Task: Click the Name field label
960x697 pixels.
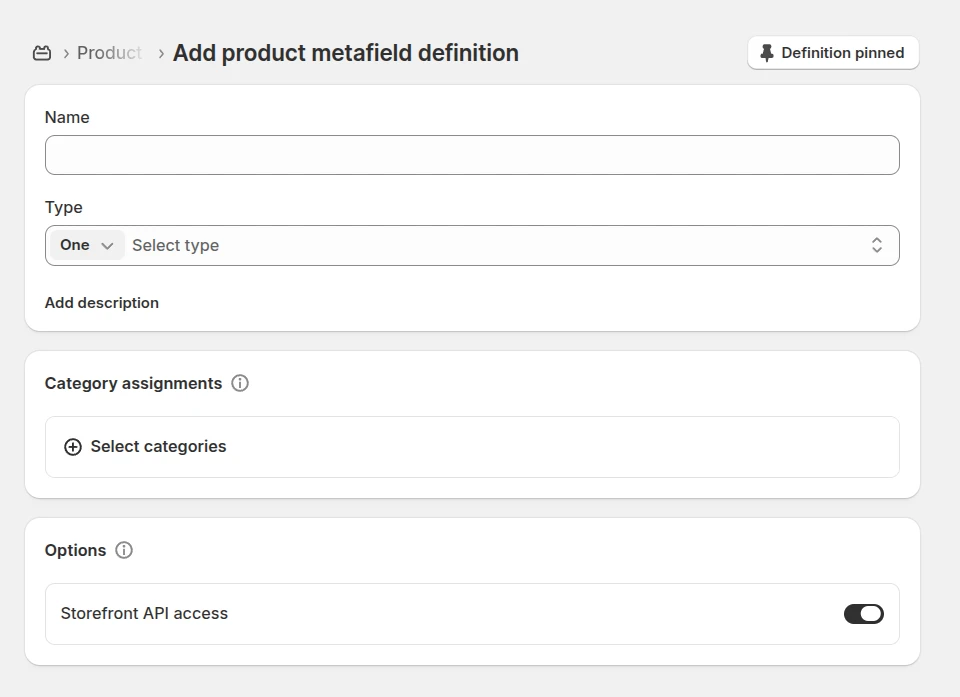Action: (x=67, y=118)
